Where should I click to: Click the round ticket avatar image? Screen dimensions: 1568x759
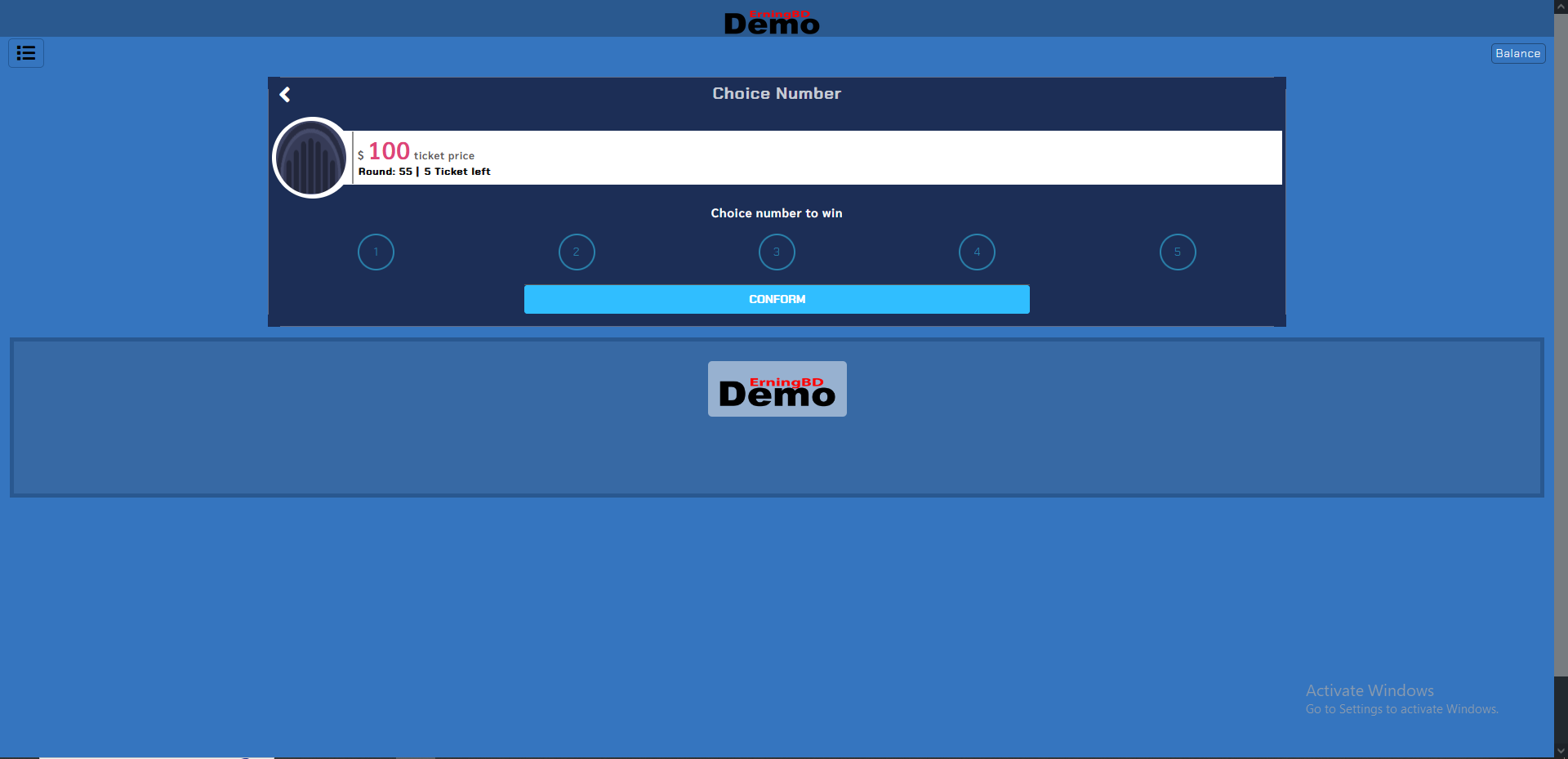coord(311,158)
